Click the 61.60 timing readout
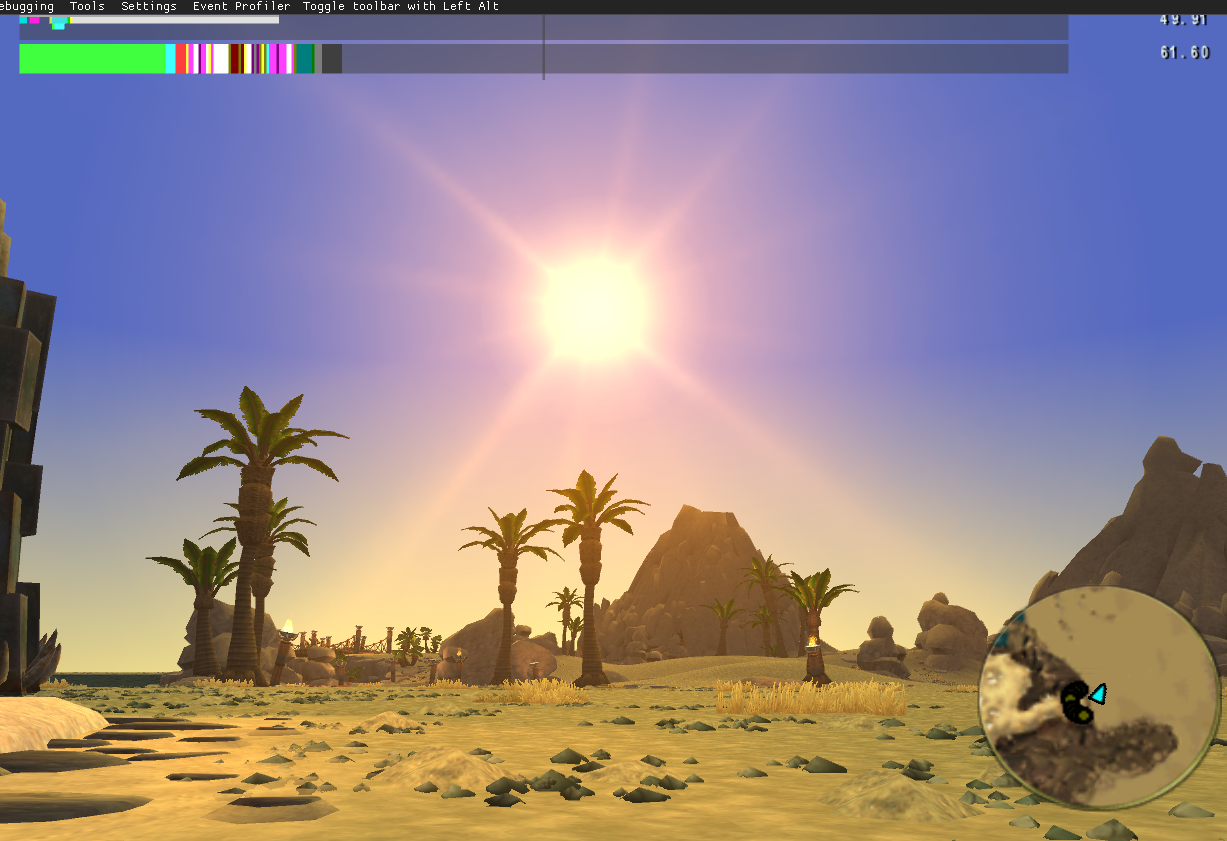 click(1184, 52)
